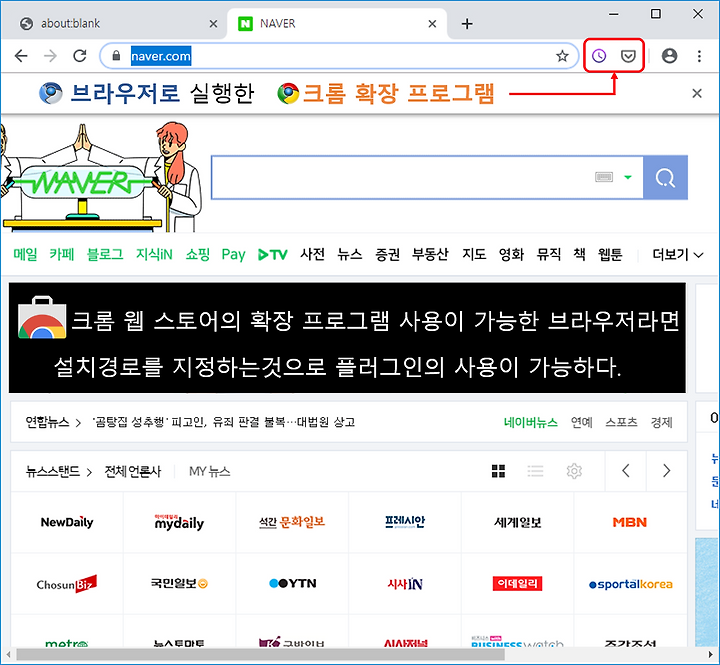The height and width of the screenshot is (665, 720).
Task: Open the NewDaily publisher tile
Action: 67,522
